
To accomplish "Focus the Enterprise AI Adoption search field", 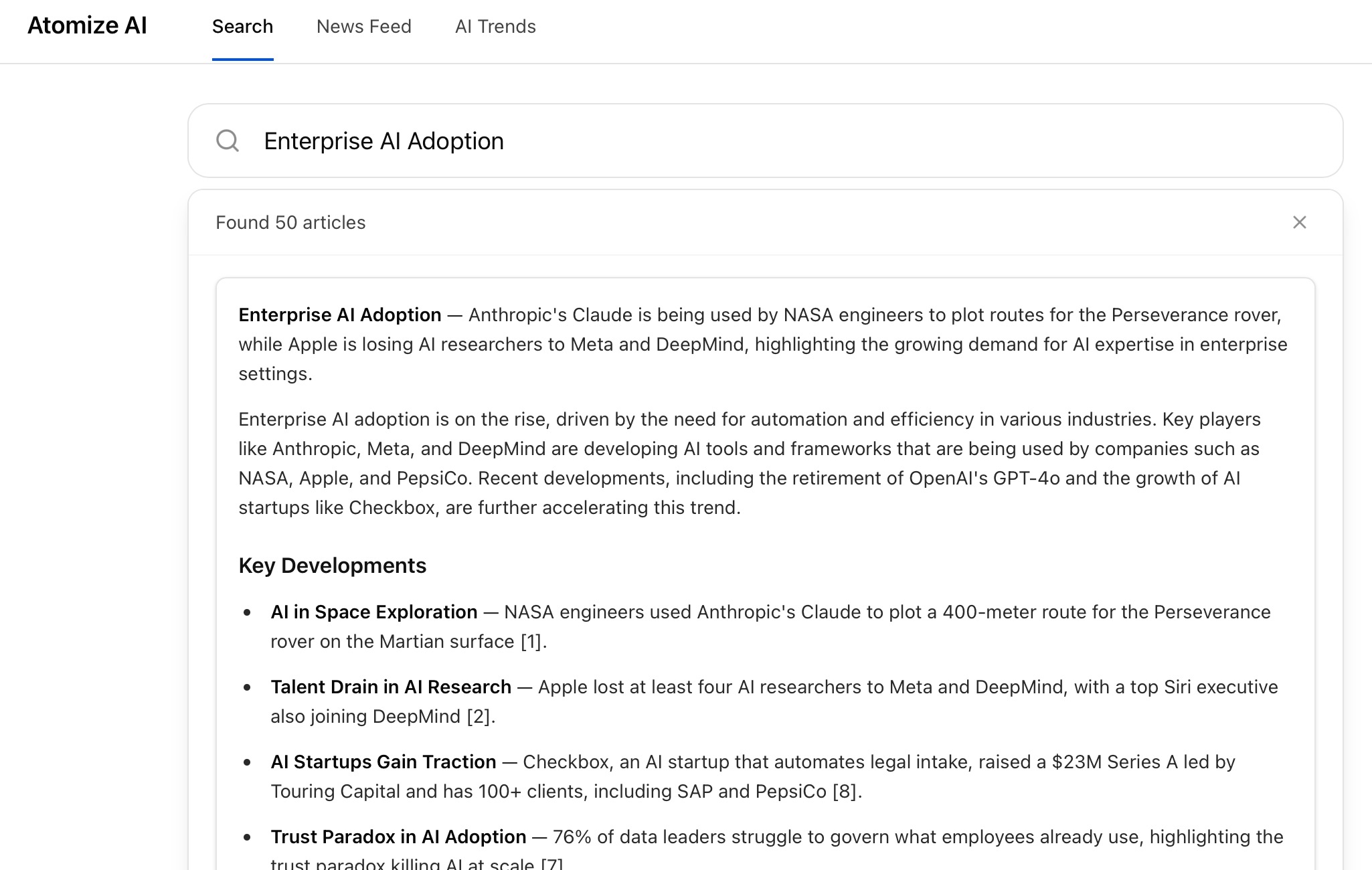I will pyautogui.click(x=765, y=141).
